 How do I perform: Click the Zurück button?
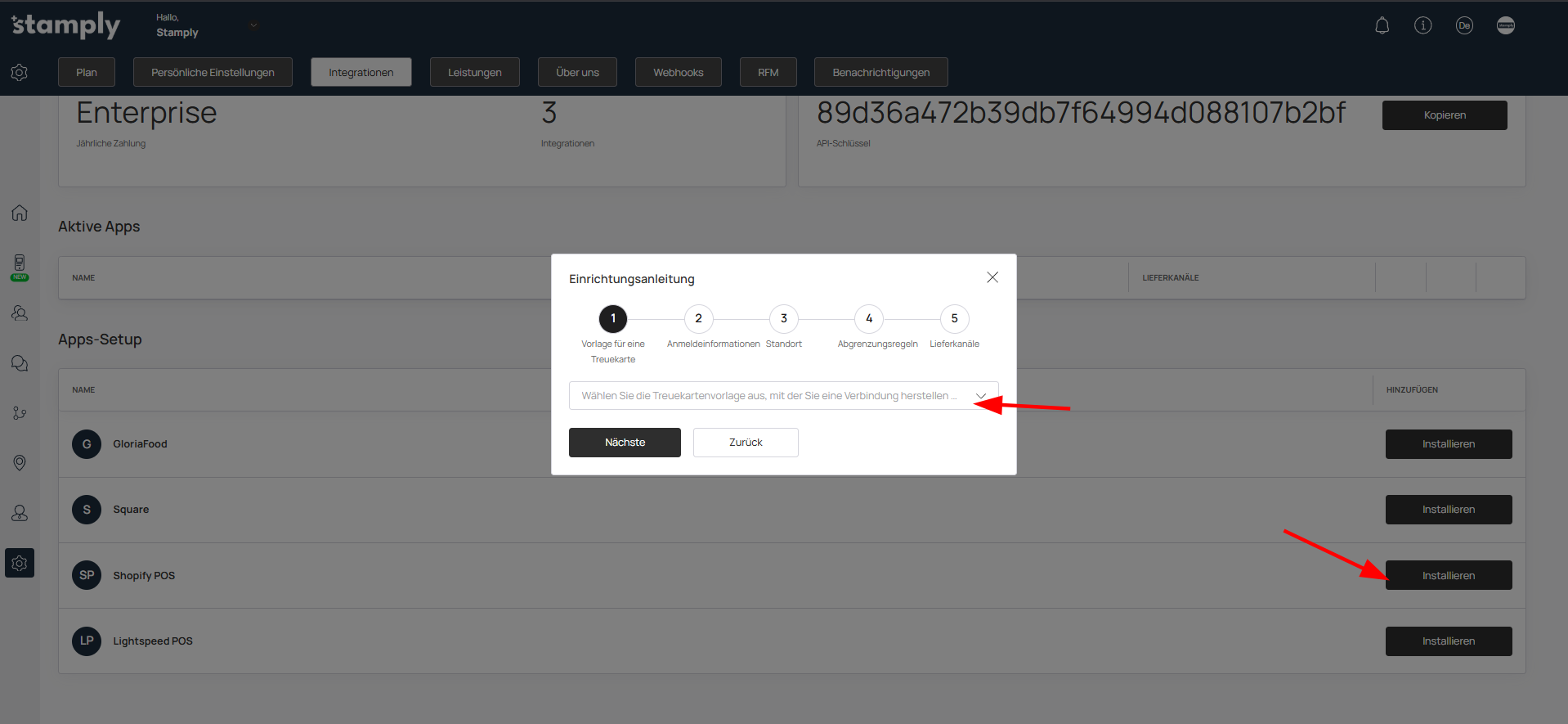pyautogui.click(x=745, y=443)
